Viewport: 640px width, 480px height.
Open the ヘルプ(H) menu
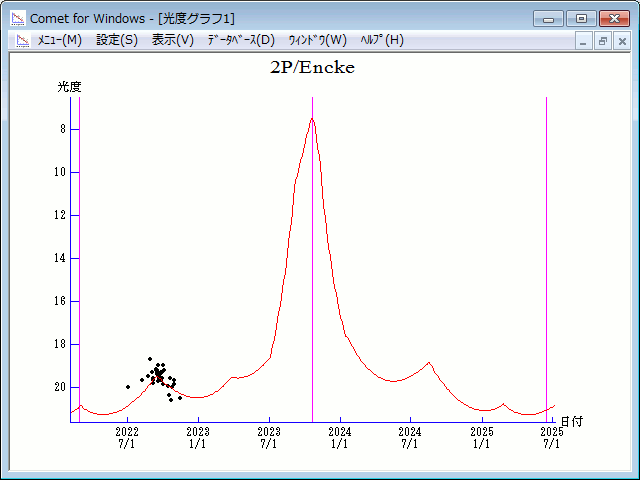pyautogui.click(x=382, y=40)
